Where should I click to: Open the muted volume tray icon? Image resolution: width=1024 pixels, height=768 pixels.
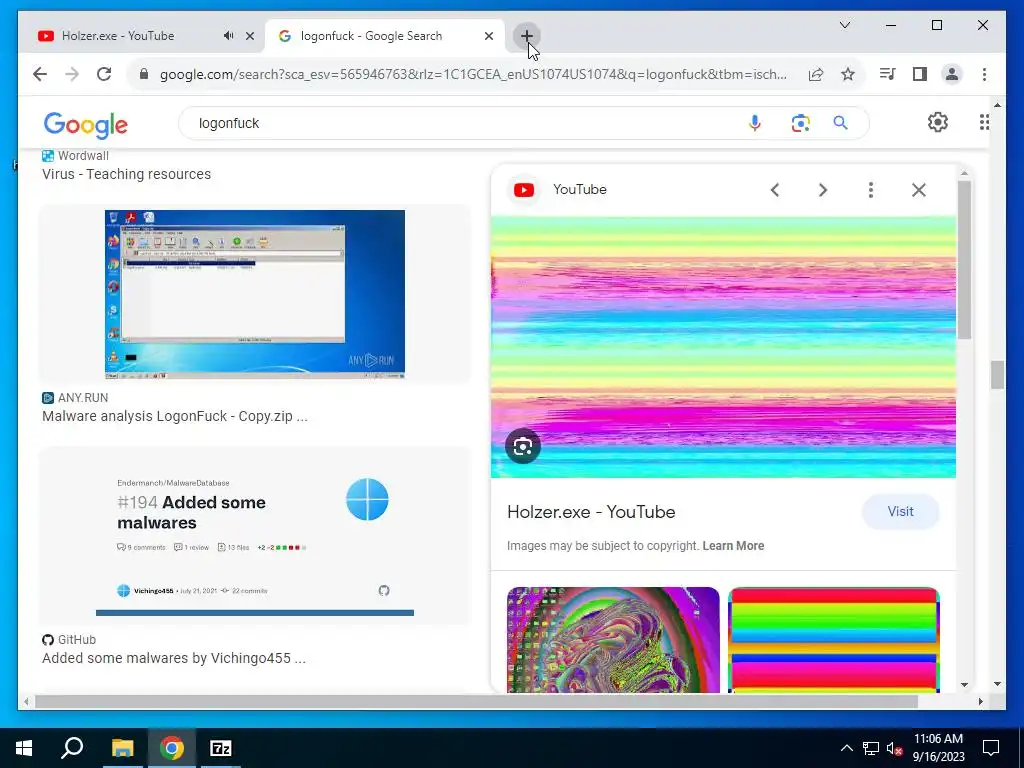click(894, 748)
